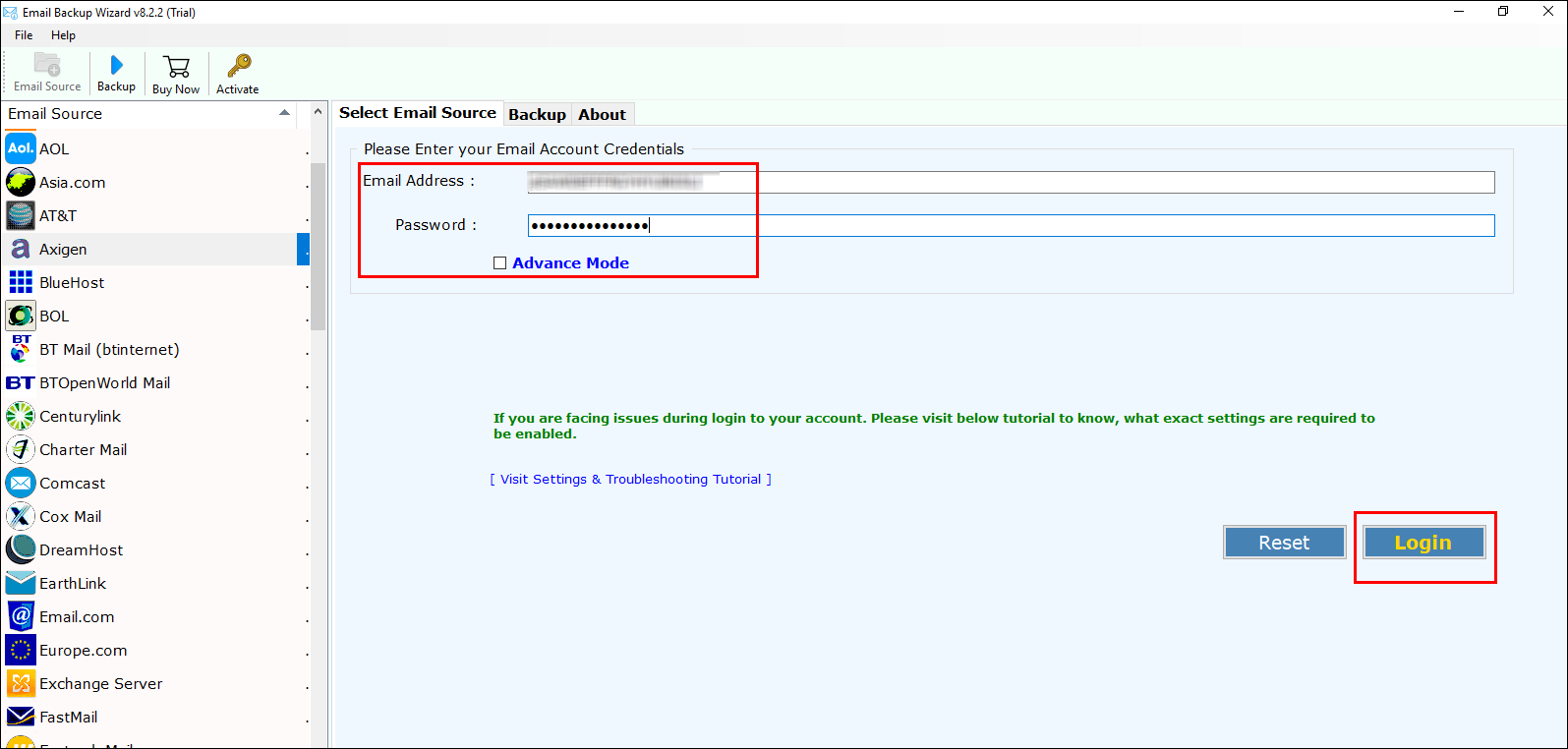Select the Charter Mail icon

[x=21, y=449]
